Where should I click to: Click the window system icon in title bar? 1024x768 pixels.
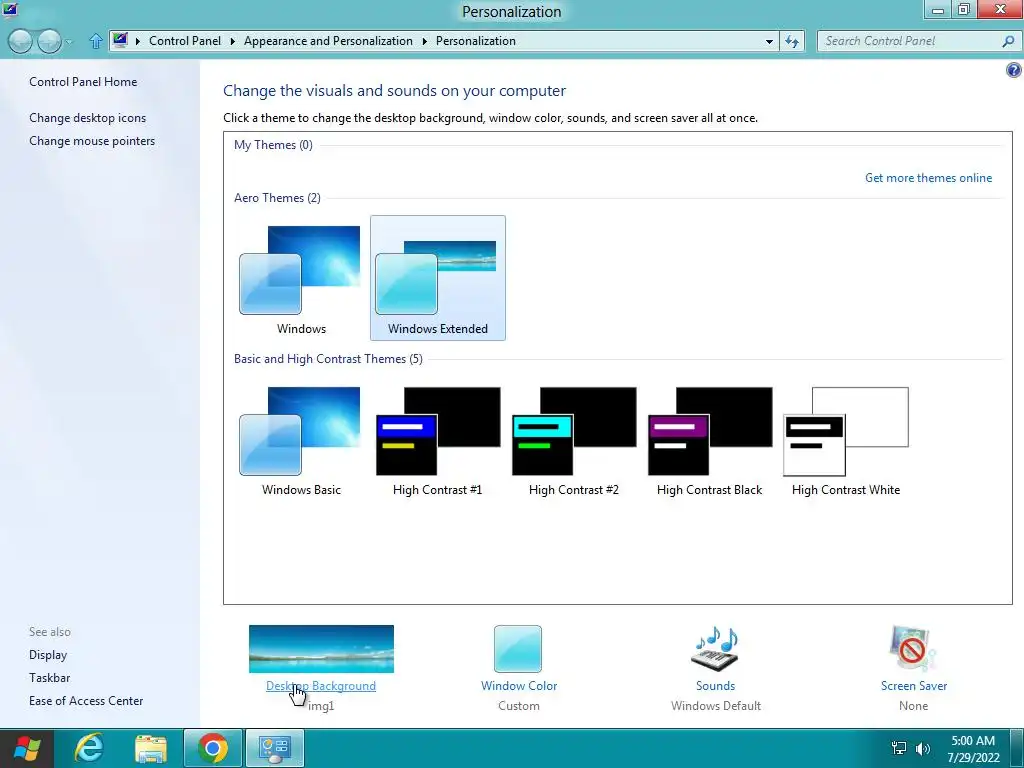[x=10, y=9]
